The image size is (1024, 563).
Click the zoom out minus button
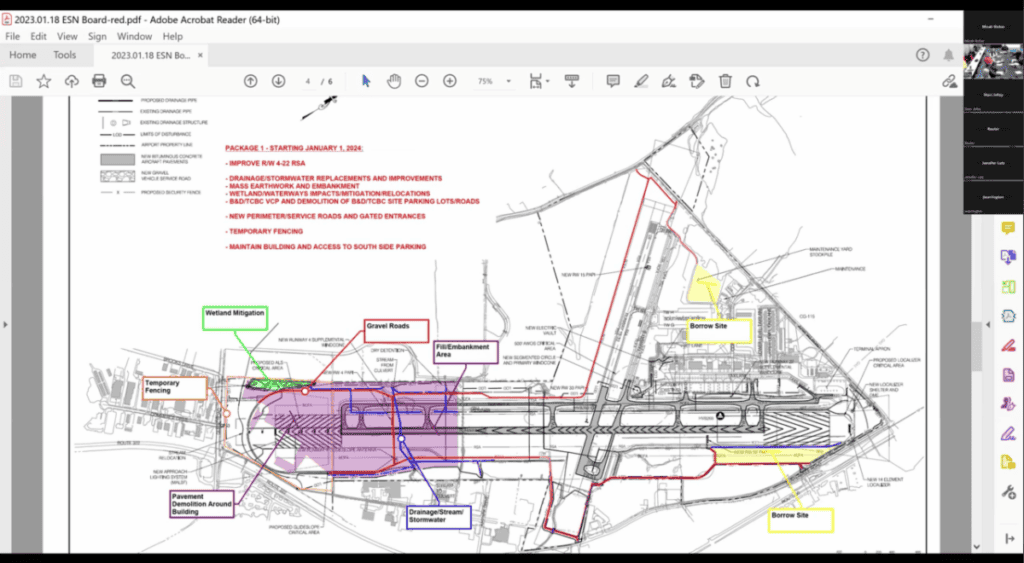[422, 81]
